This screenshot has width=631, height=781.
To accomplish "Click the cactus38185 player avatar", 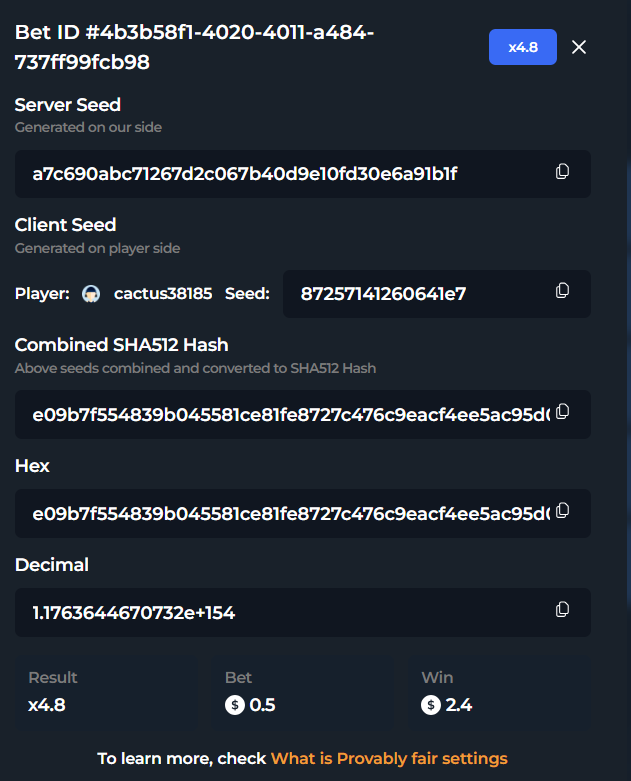I will pos(91,294).
